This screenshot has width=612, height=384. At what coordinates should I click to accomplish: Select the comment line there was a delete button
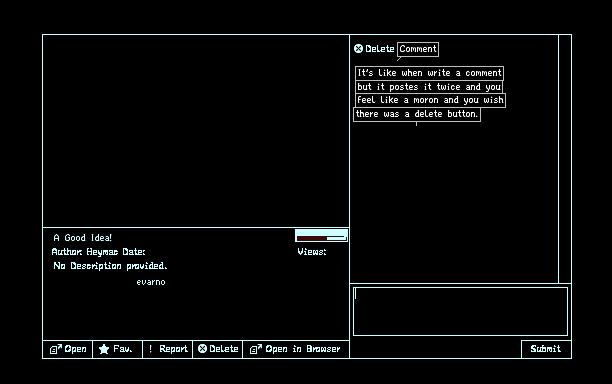click(417, 114)
